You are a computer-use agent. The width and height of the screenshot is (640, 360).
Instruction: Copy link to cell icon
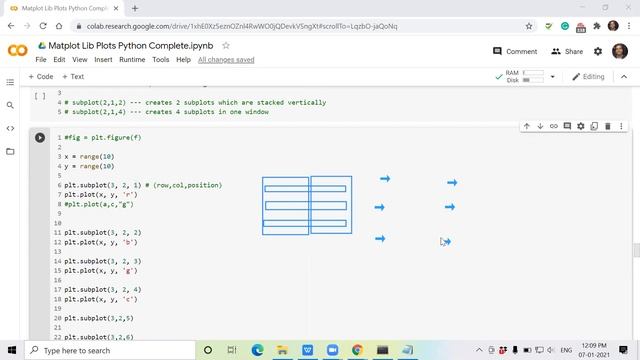[553, 126]
